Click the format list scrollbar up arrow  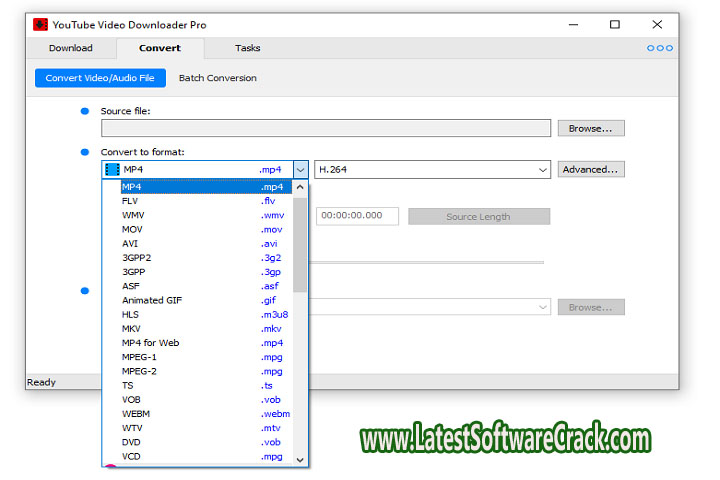pos(300,187)
